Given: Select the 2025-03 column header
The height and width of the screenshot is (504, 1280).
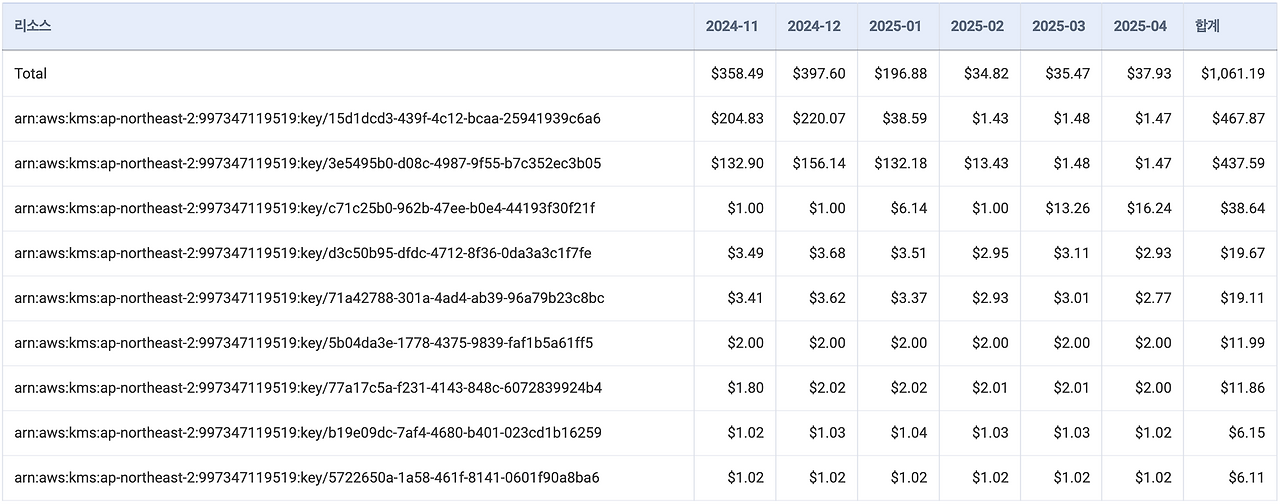Looking at the screenshot, I should tap(1059, 26).
